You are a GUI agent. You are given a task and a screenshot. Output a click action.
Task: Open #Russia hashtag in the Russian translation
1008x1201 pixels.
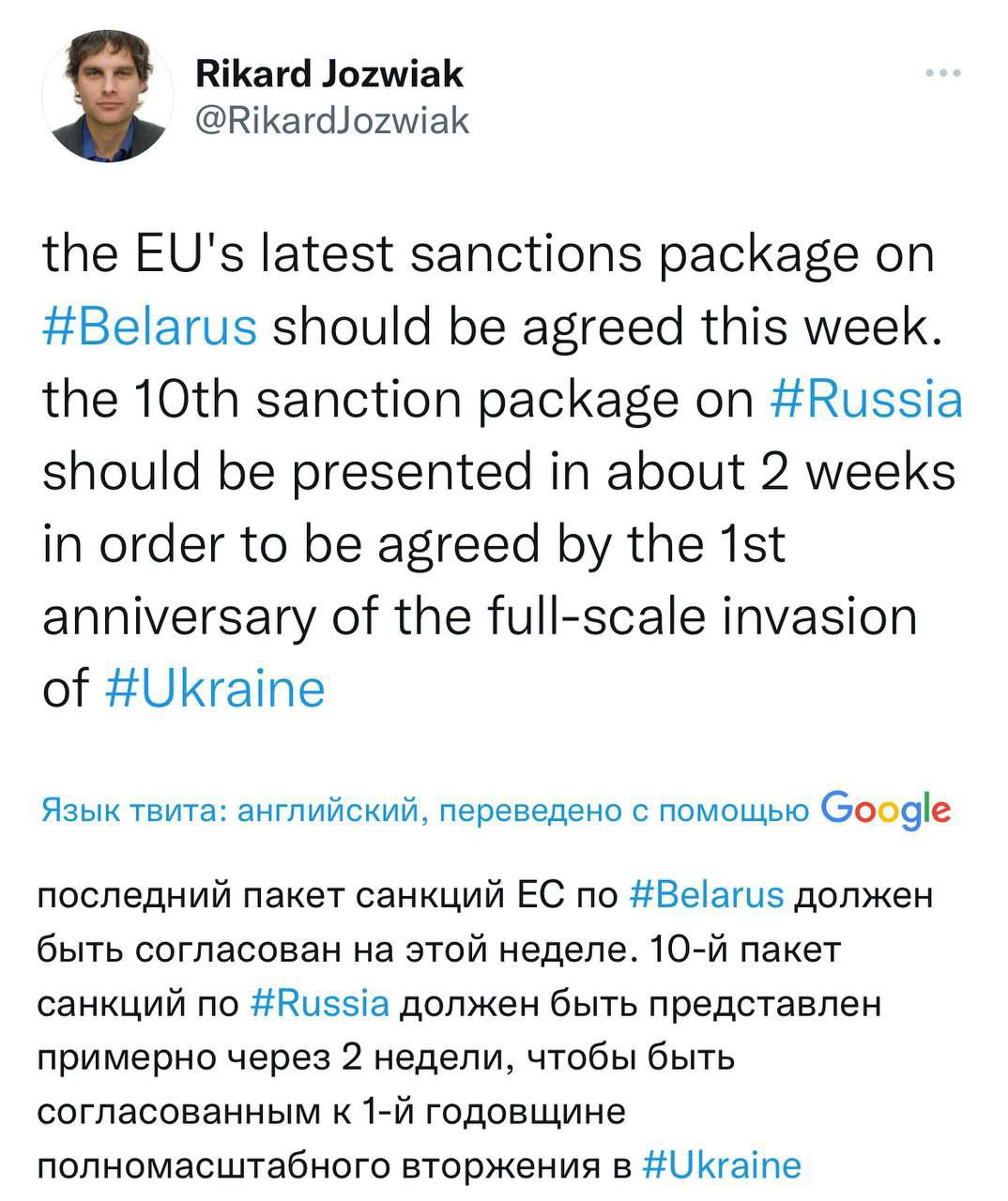[x=321, y=1003]
